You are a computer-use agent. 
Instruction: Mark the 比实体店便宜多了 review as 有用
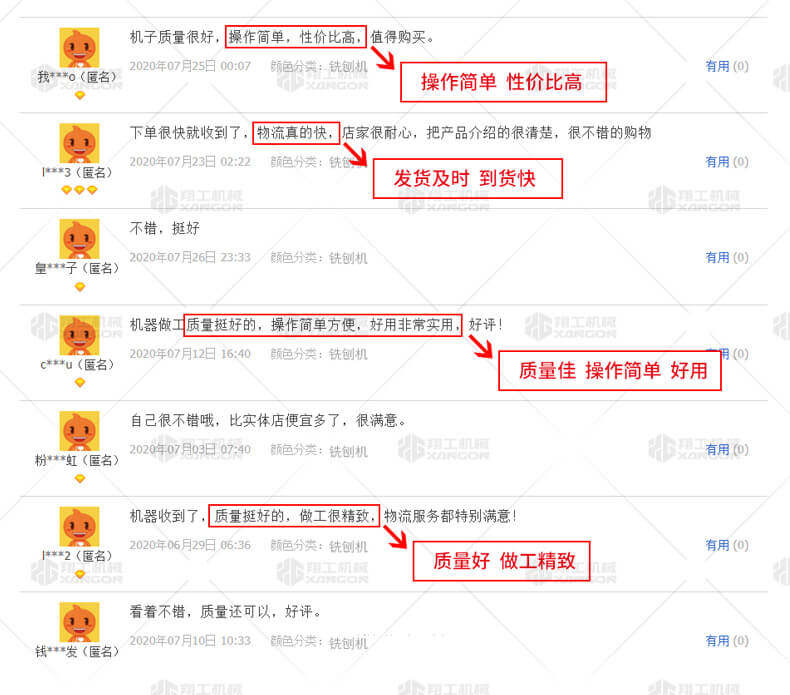pyautogui.click(x=727, y=450)
